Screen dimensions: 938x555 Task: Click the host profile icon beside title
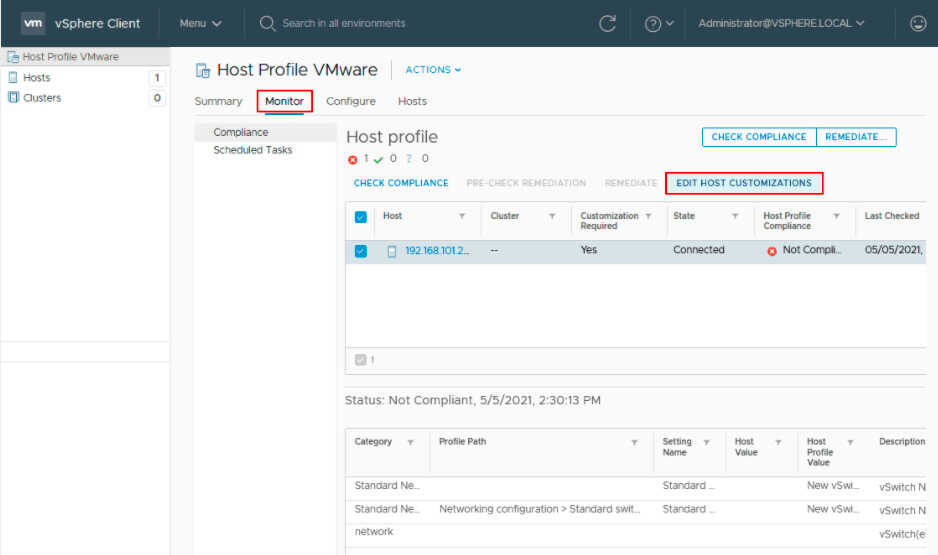point(203,71)
